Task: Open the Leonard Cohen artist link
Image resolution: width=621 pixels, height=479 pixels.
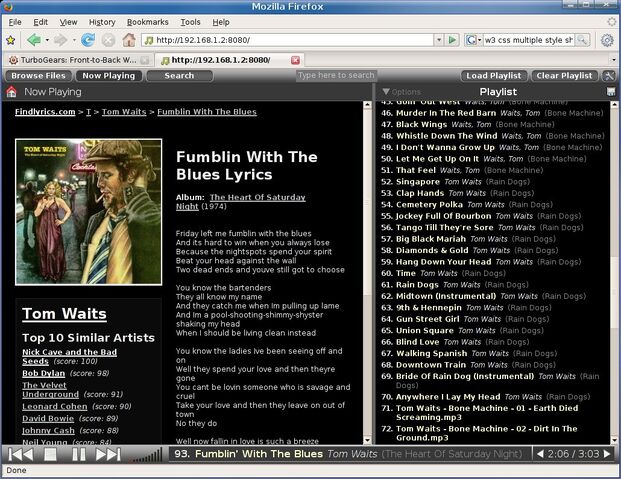Action: click(x=55, y=406)
